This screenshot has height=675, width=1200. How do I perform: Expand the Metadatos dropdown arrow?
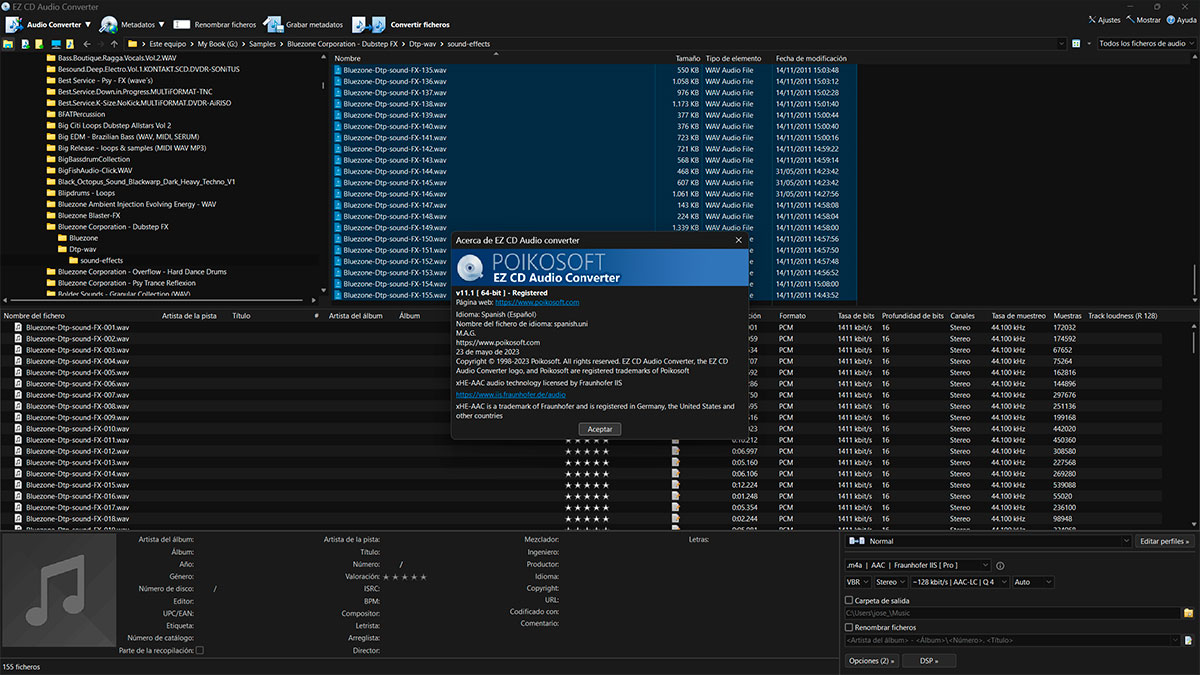pos(161,24)
